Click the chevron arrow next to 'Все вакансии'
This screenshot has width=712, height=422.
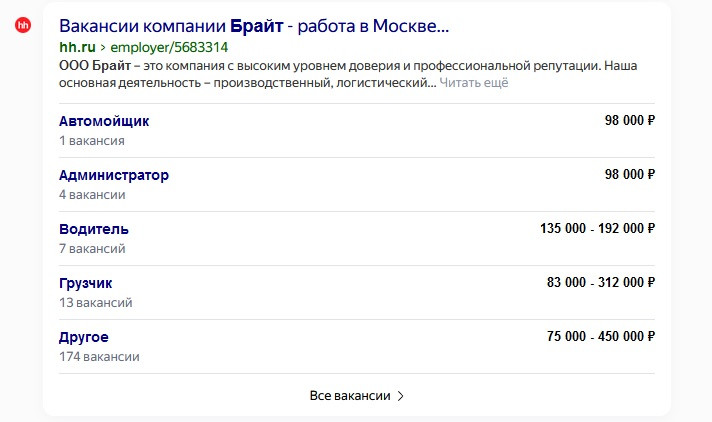pos(400,396)
